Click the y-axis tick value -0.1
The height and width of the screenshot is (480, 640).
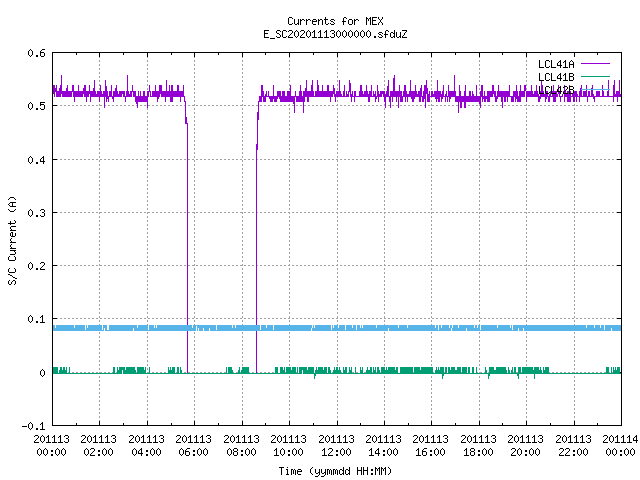coord(33,426)
